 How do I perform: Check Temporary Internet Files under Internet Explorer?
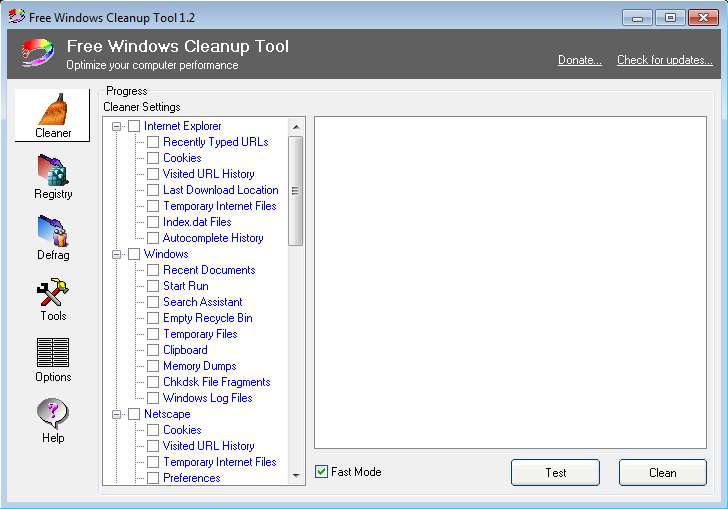tap(153, 206)
